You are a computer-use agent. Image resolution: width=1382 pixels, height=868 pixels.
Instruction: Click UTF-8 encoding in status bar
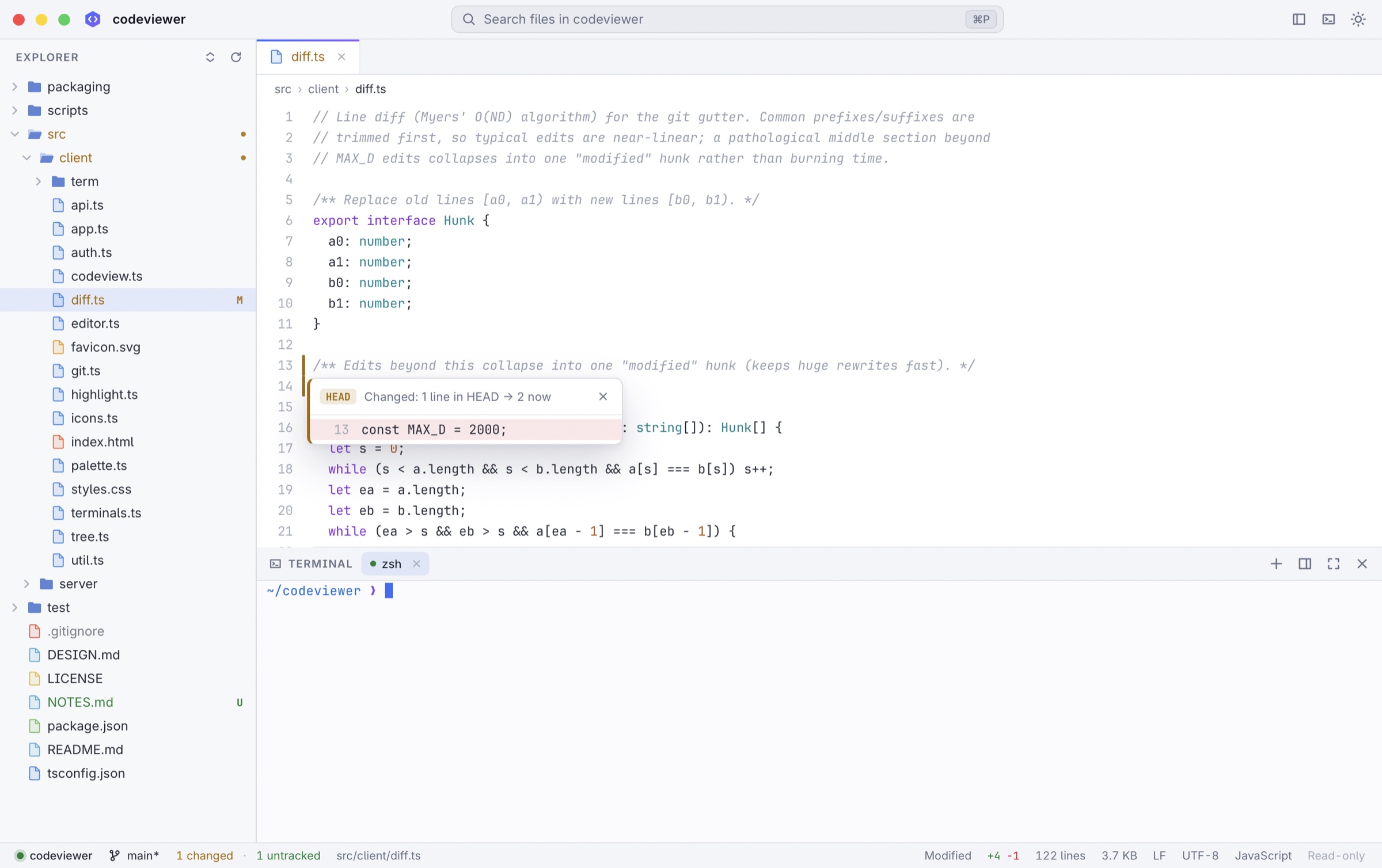pyautogui.click(x=1200, y=855)
